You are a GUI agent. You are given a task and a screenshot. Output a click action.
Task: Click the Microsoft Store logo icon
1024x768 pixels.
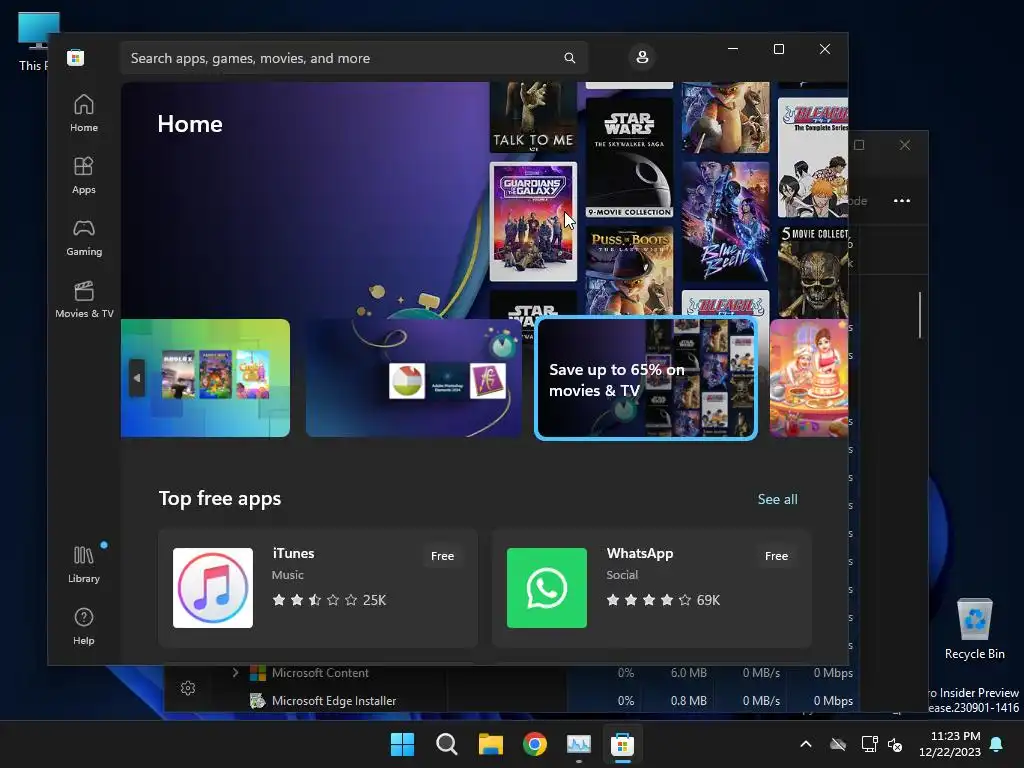pos(75,57)
